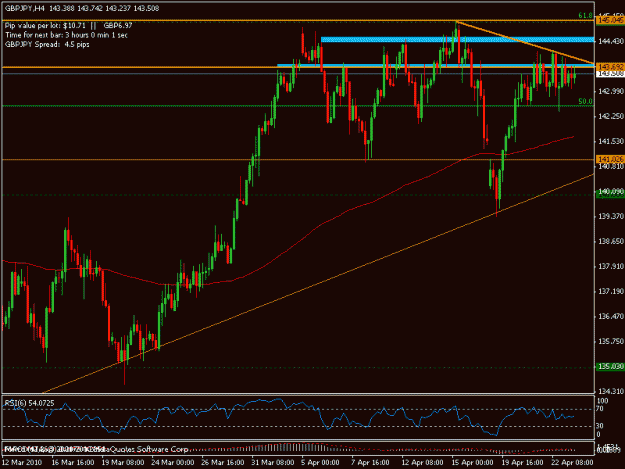Click the '31 Mar 08:00' time label
This screenshot has height=469, width=625.
coord(273,463)
